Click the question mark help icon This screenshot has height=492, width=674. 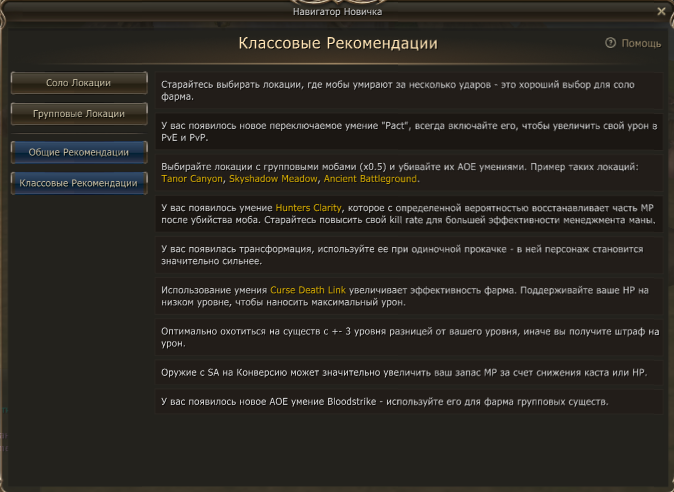point(610,44)
